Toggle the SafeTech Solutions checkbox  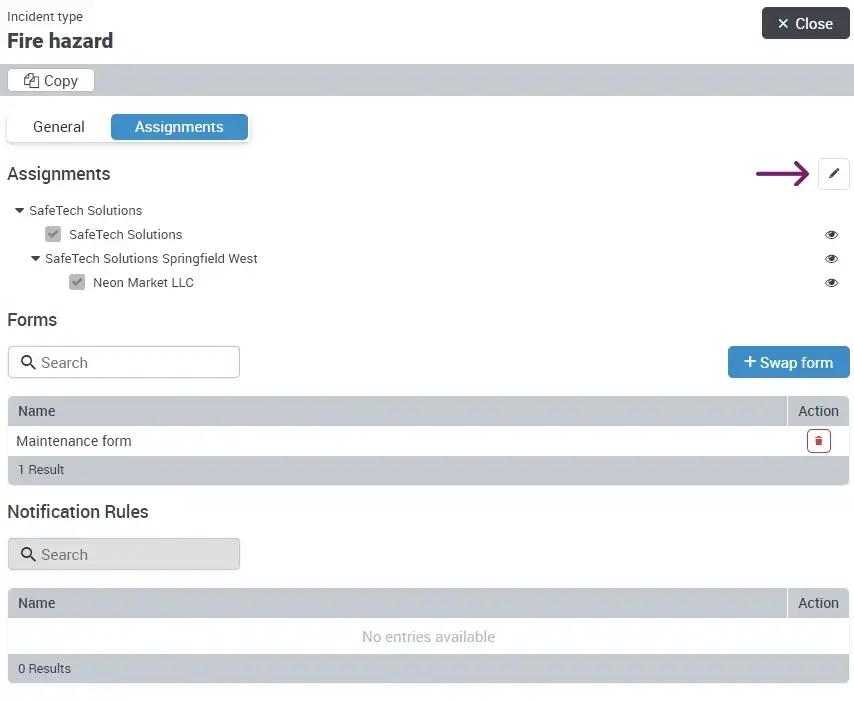[53, 235]
